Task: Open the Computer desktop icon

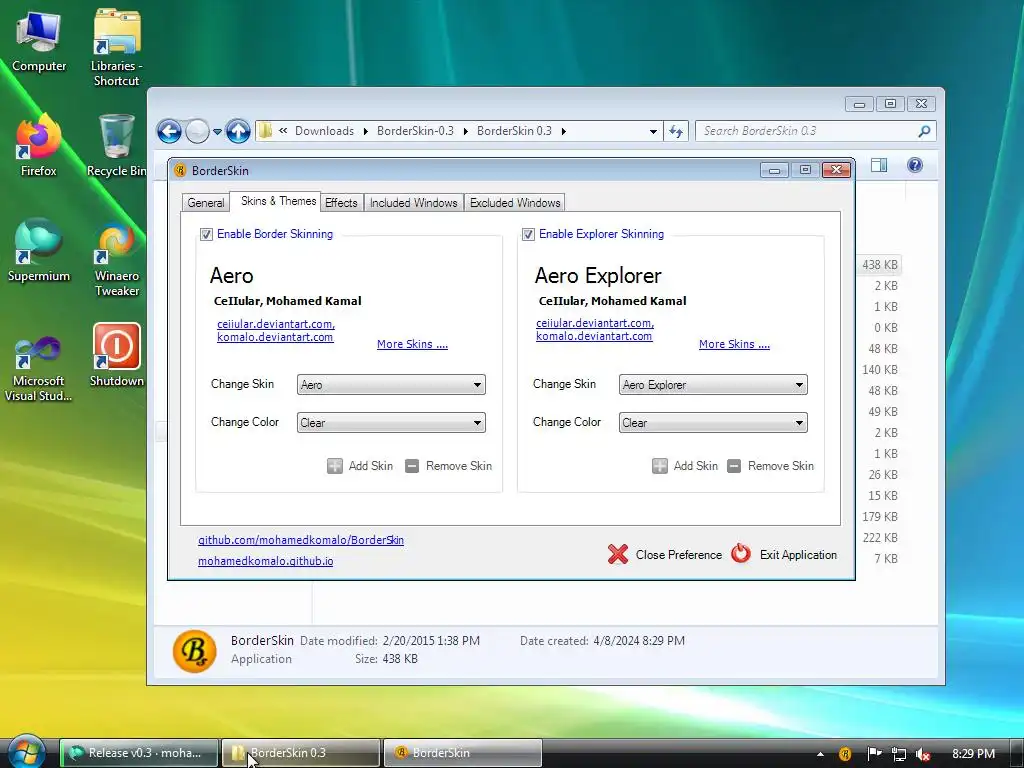Action: [x=39, y=42]
